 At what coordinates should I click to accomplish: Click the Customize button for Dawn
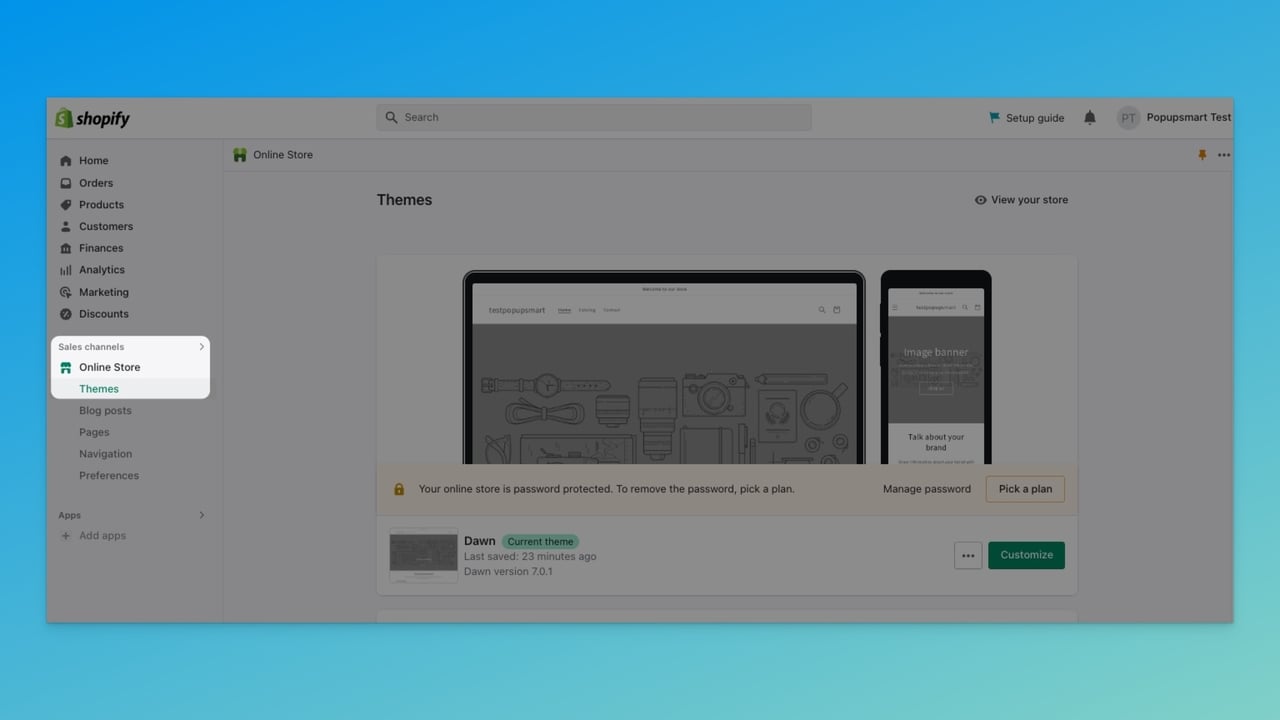tap(1026, 555)
